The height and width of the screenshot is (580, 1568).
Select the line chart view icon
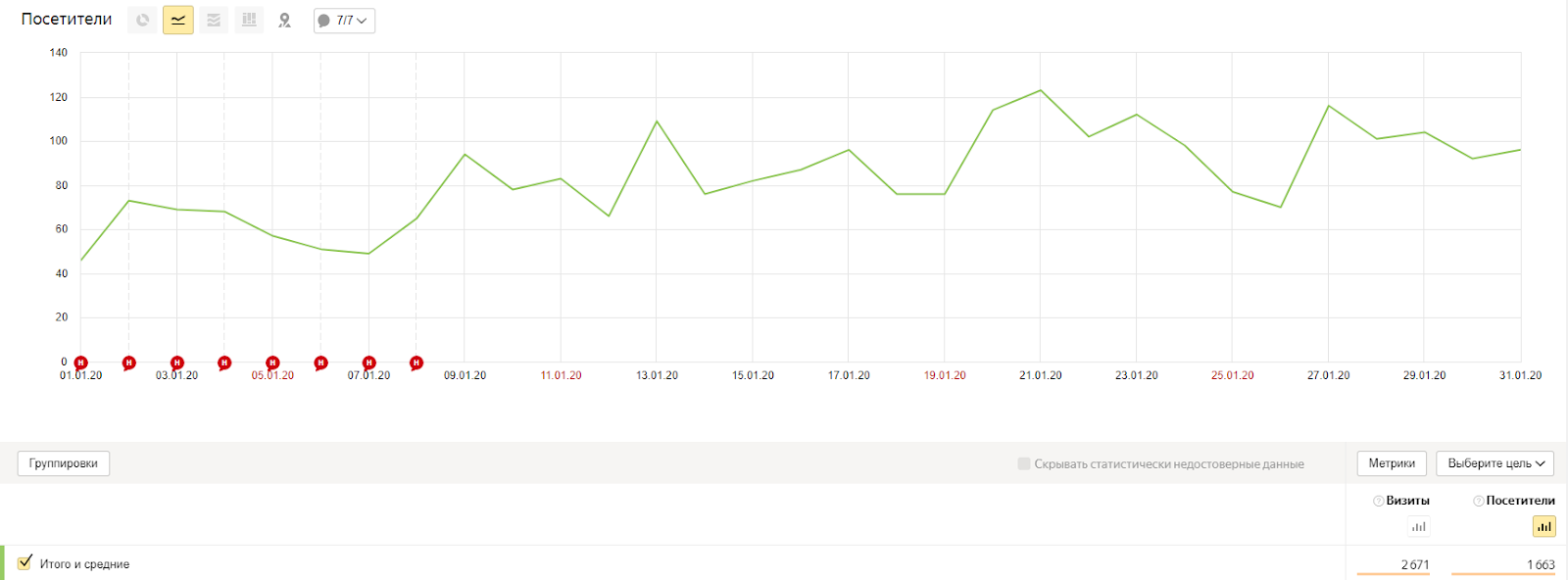coord(178,20)
